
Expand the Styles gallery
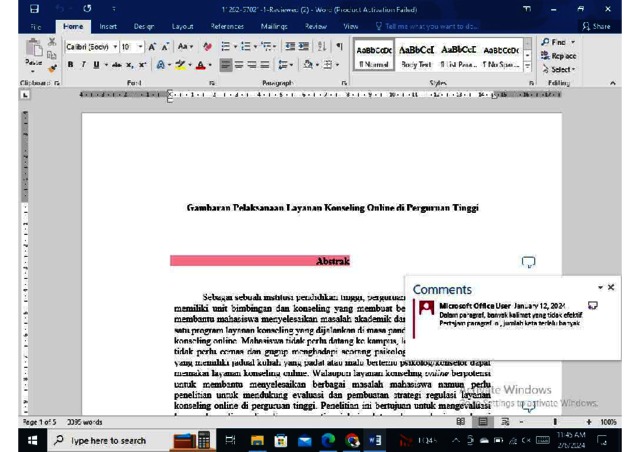528,67
